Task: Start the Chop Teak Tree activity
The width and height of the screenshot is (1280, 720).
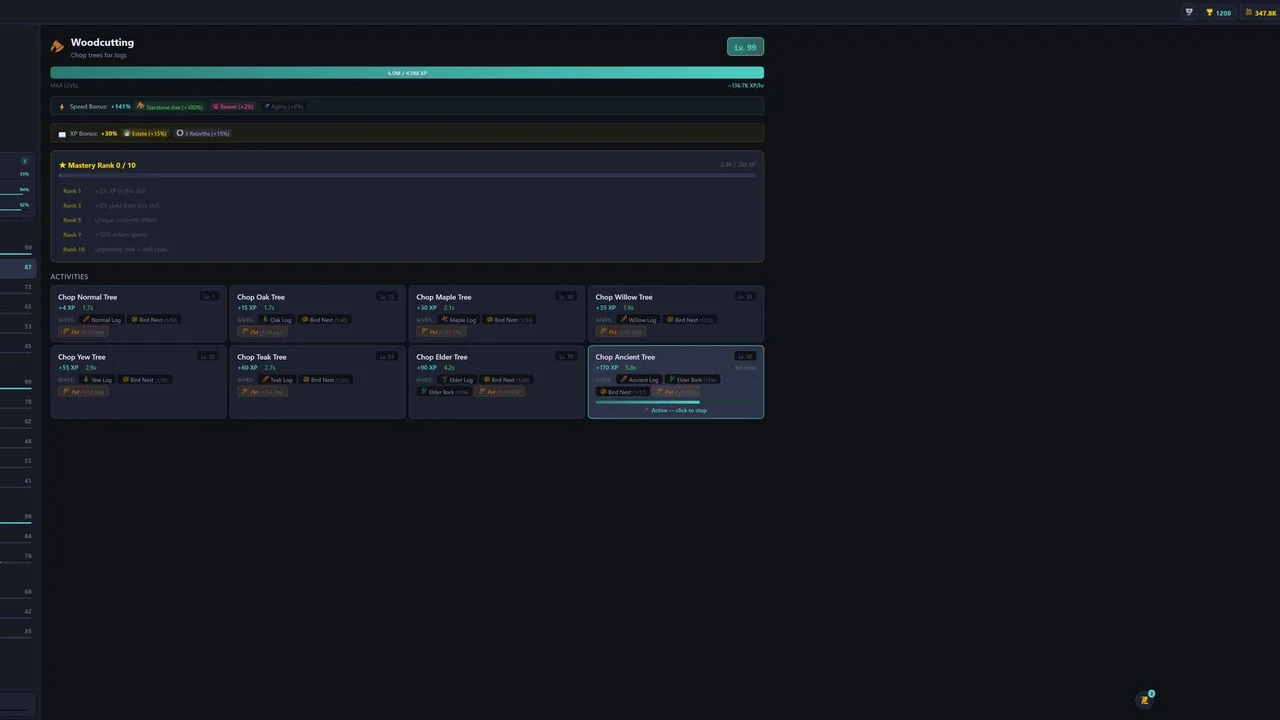Action: (317, 382)
